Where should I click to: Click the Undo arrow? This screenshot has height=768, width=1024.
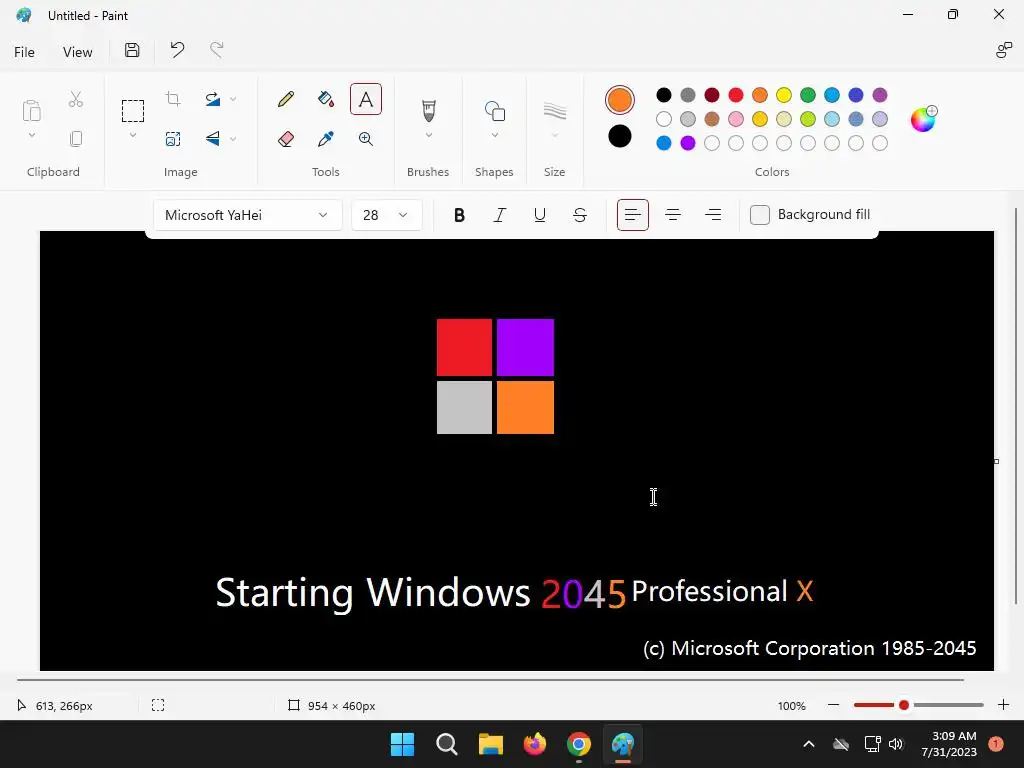click(x=177, y=50)
